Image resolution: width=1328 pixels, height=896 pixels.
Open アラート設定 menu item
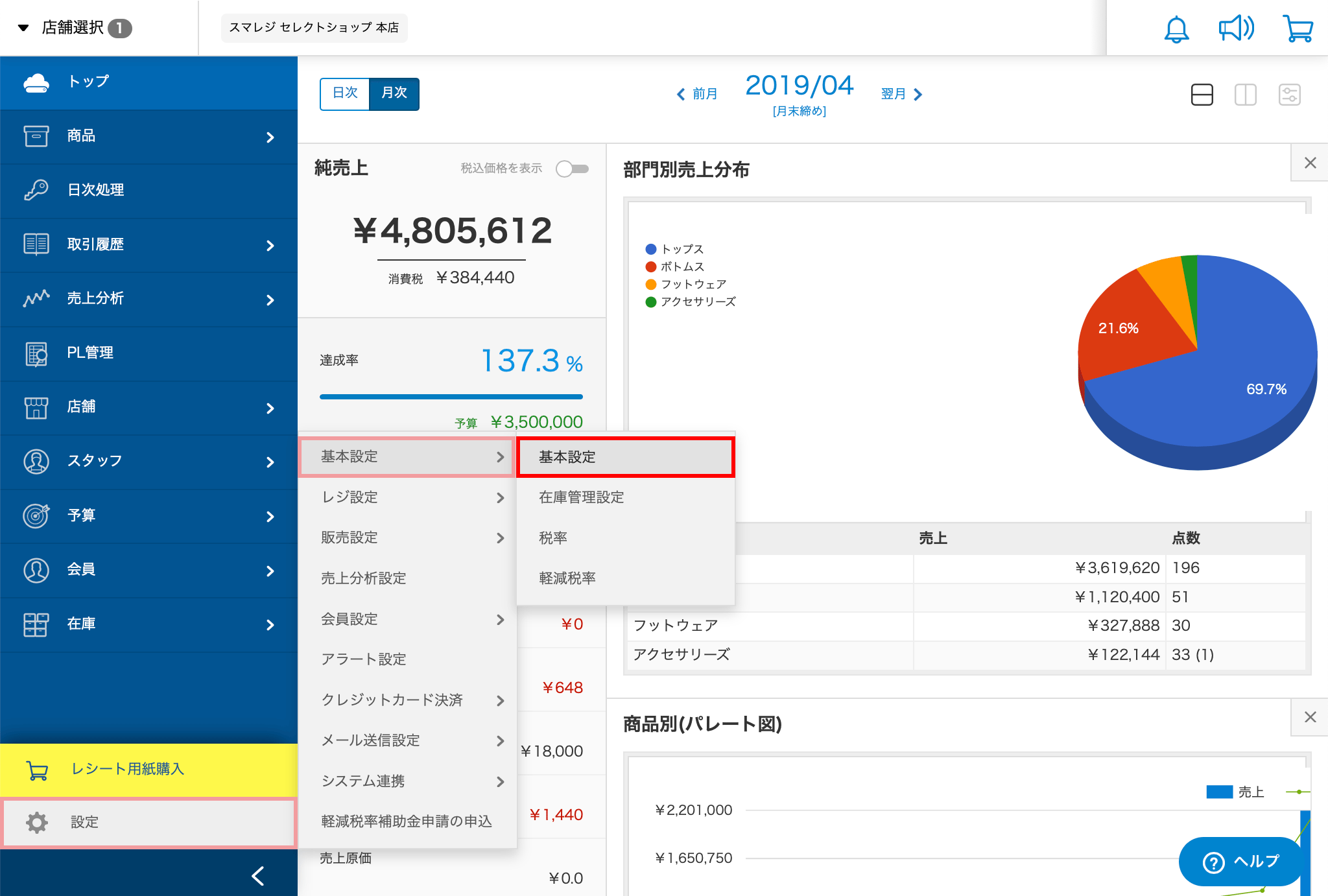click(408, 659)
